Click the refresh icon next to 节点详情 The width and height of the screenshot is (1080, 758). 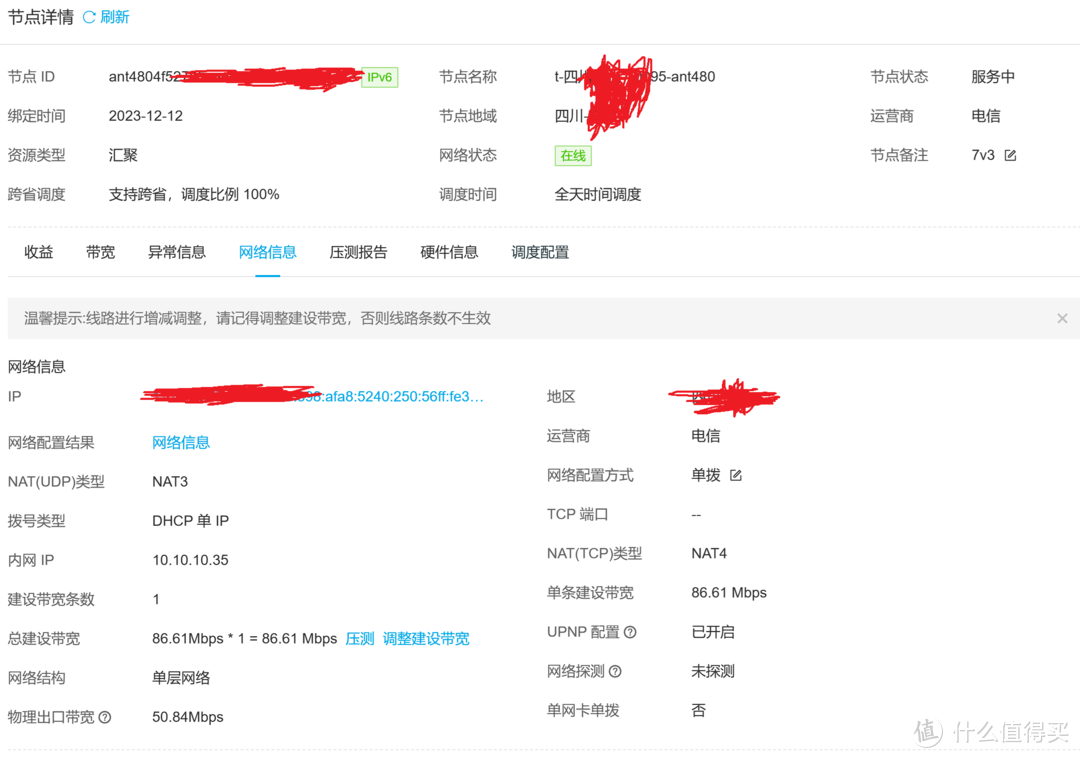(88, 16)
